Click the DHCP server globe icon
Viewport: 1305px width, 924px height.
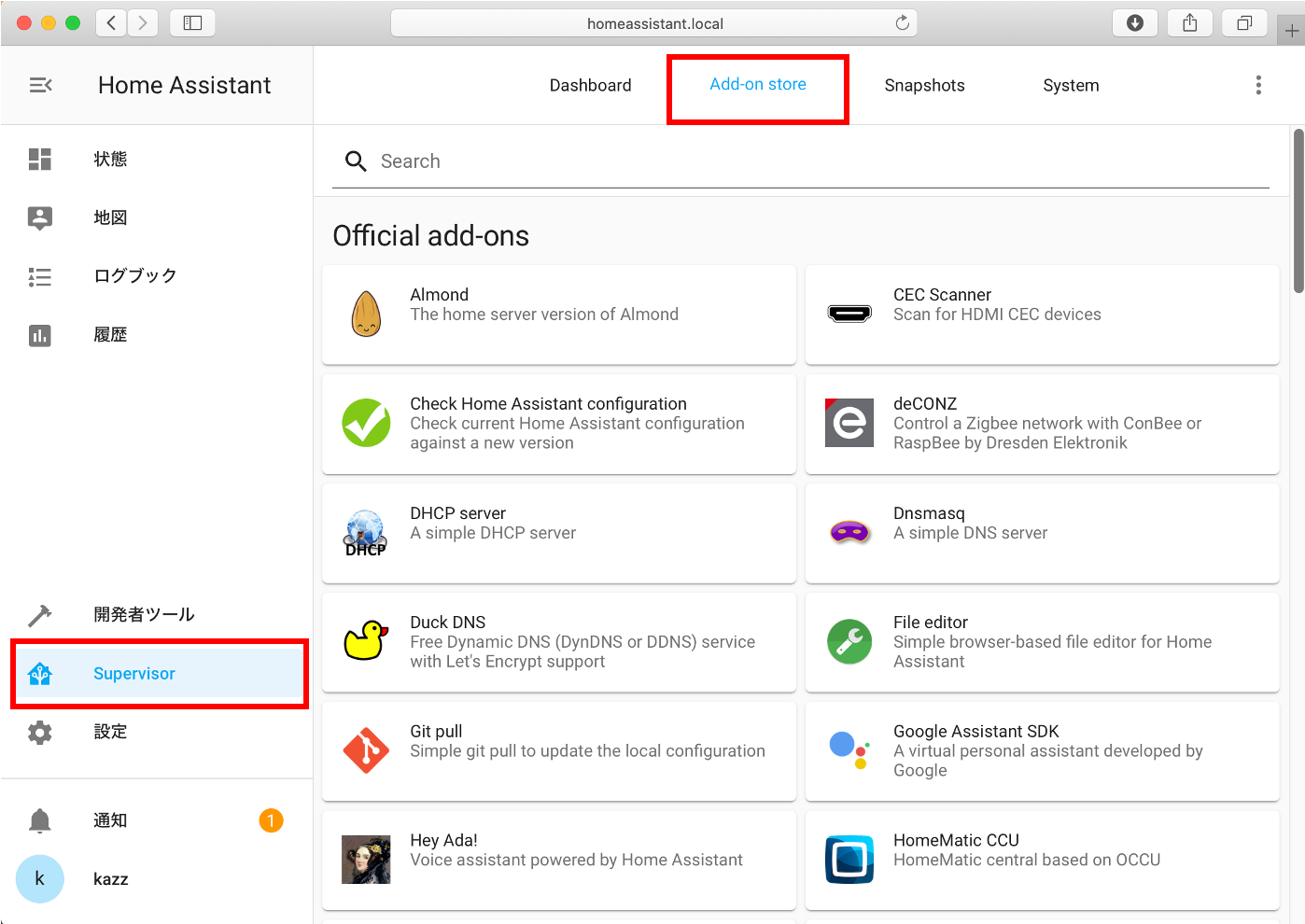tap(366, 533)
